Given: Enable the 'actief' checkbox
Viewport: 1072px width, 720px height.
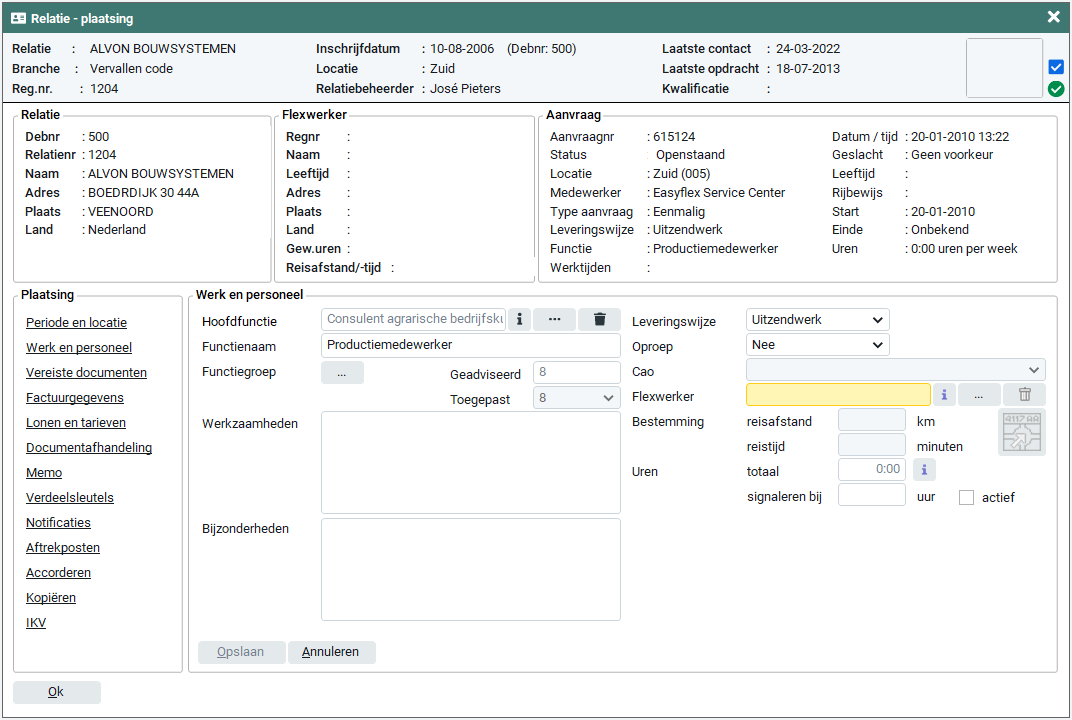Looking at the screenshot, I should (966, 497).
